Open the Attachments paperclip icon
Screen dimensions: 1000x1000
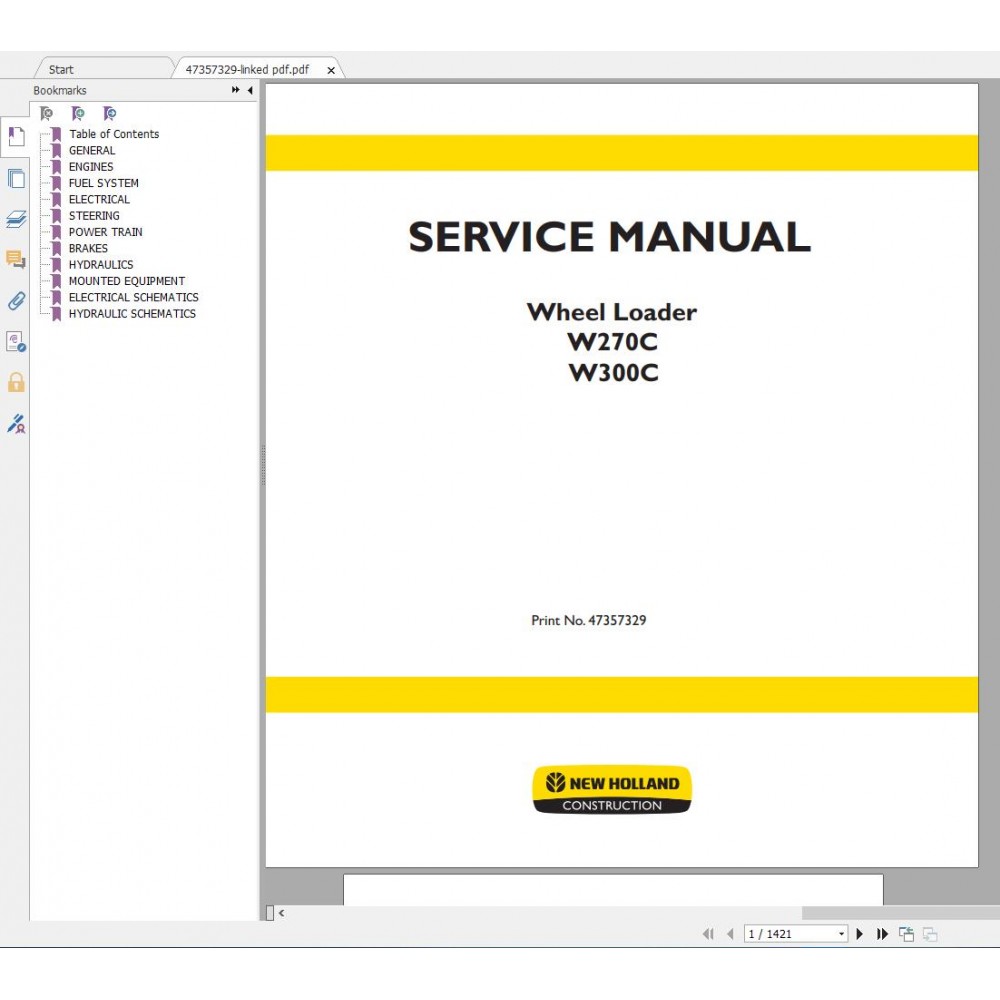16,300
